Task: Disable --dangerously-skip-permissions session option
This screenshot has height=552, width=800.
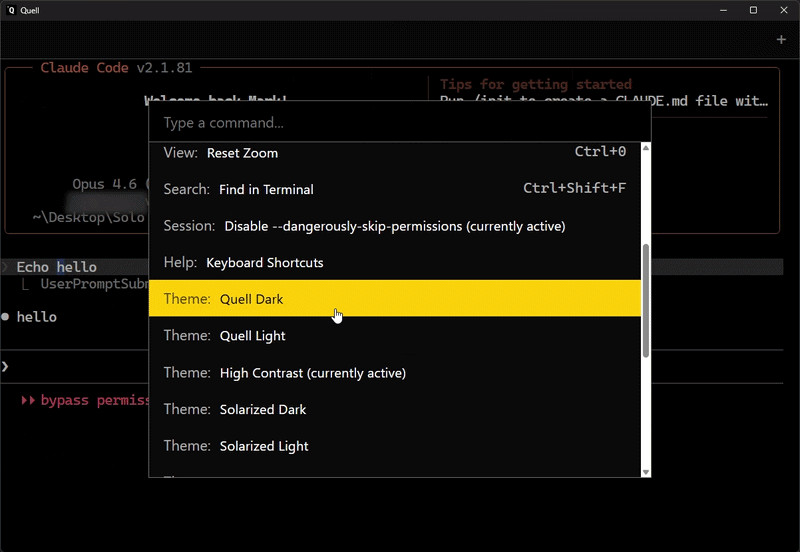Action: (x=395, y=226)
